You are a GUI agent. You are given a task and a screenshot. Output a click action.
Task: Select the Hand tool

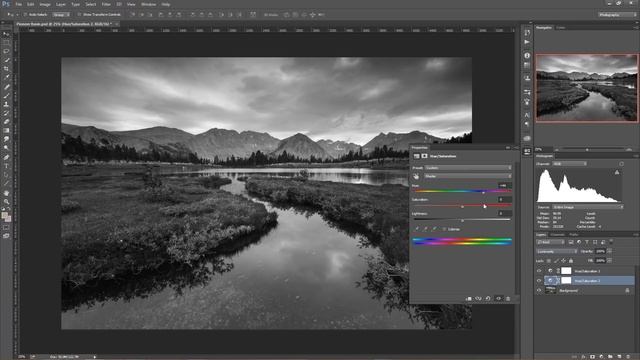click(x=6, y=193)
